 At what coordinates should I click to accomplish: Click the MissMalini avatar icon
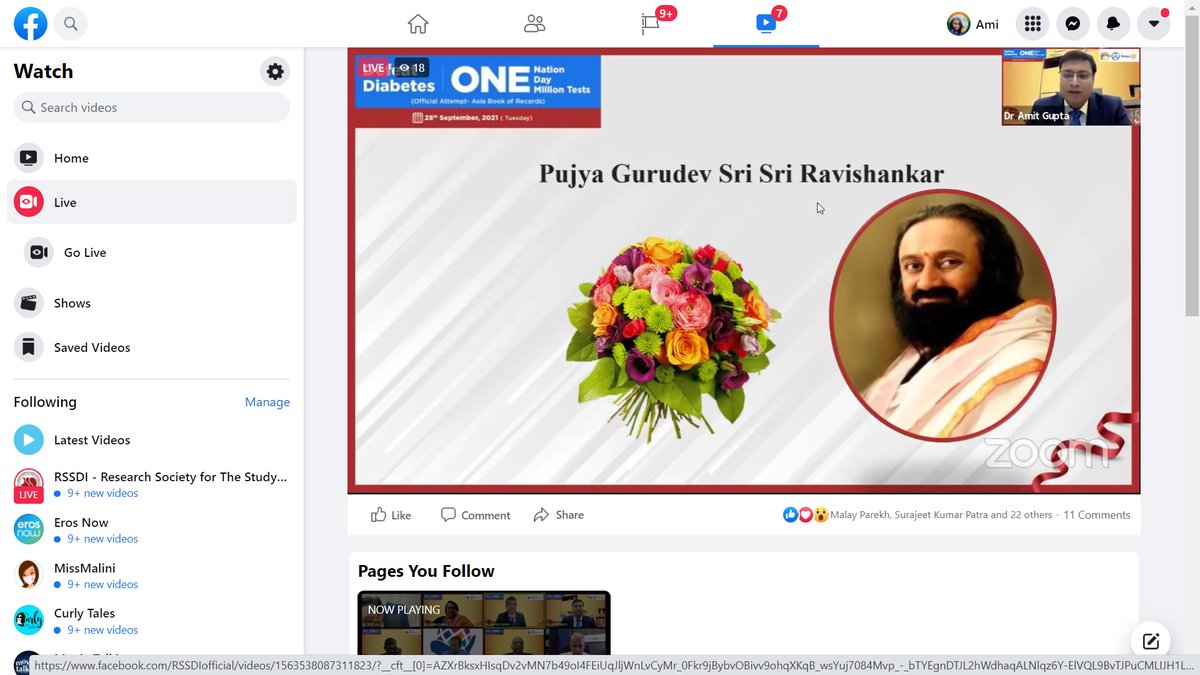click(x=29, y=575)
